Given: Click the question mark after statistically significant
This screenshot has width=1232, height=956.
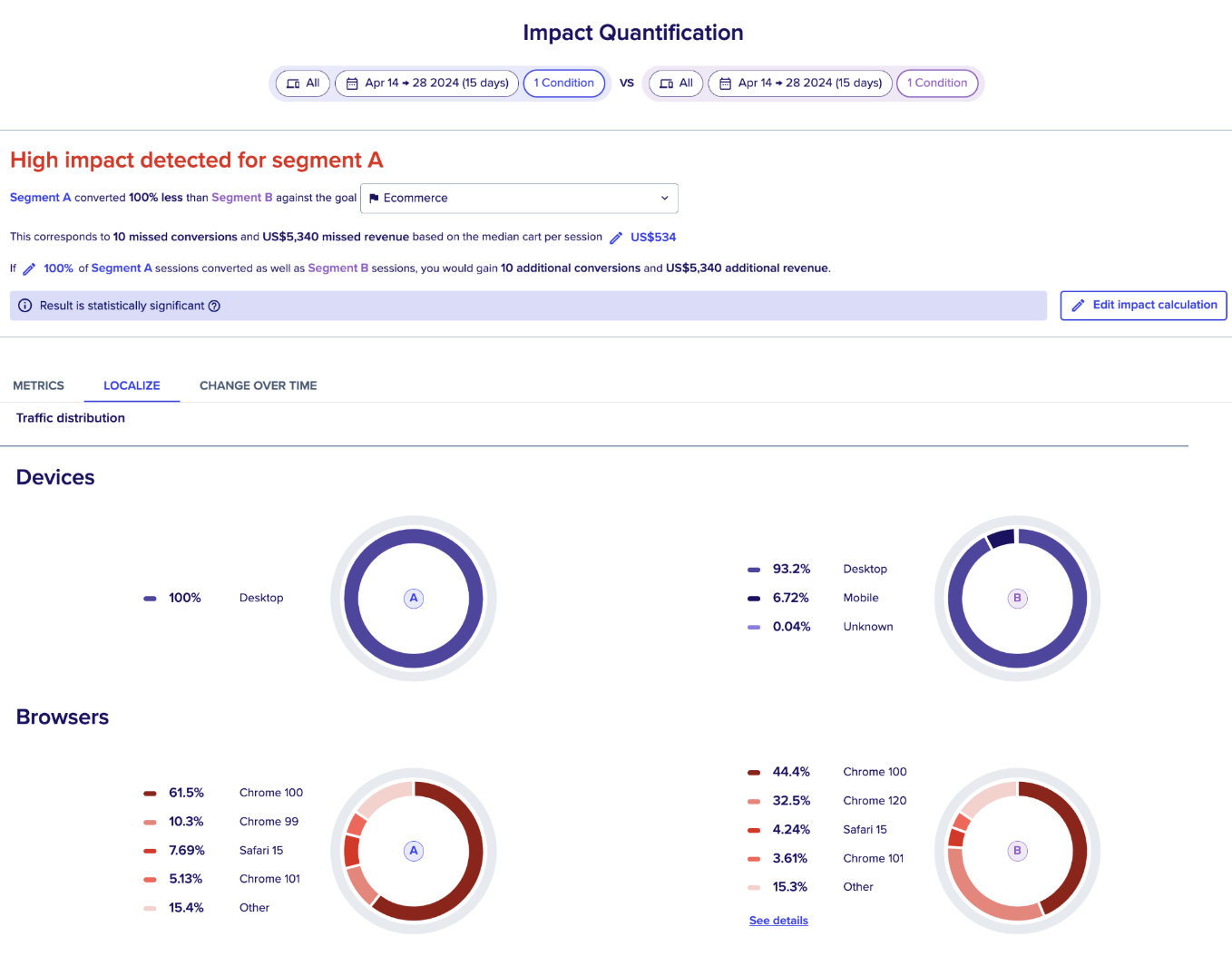Looking at the screenshot, I should coord(213,306).
